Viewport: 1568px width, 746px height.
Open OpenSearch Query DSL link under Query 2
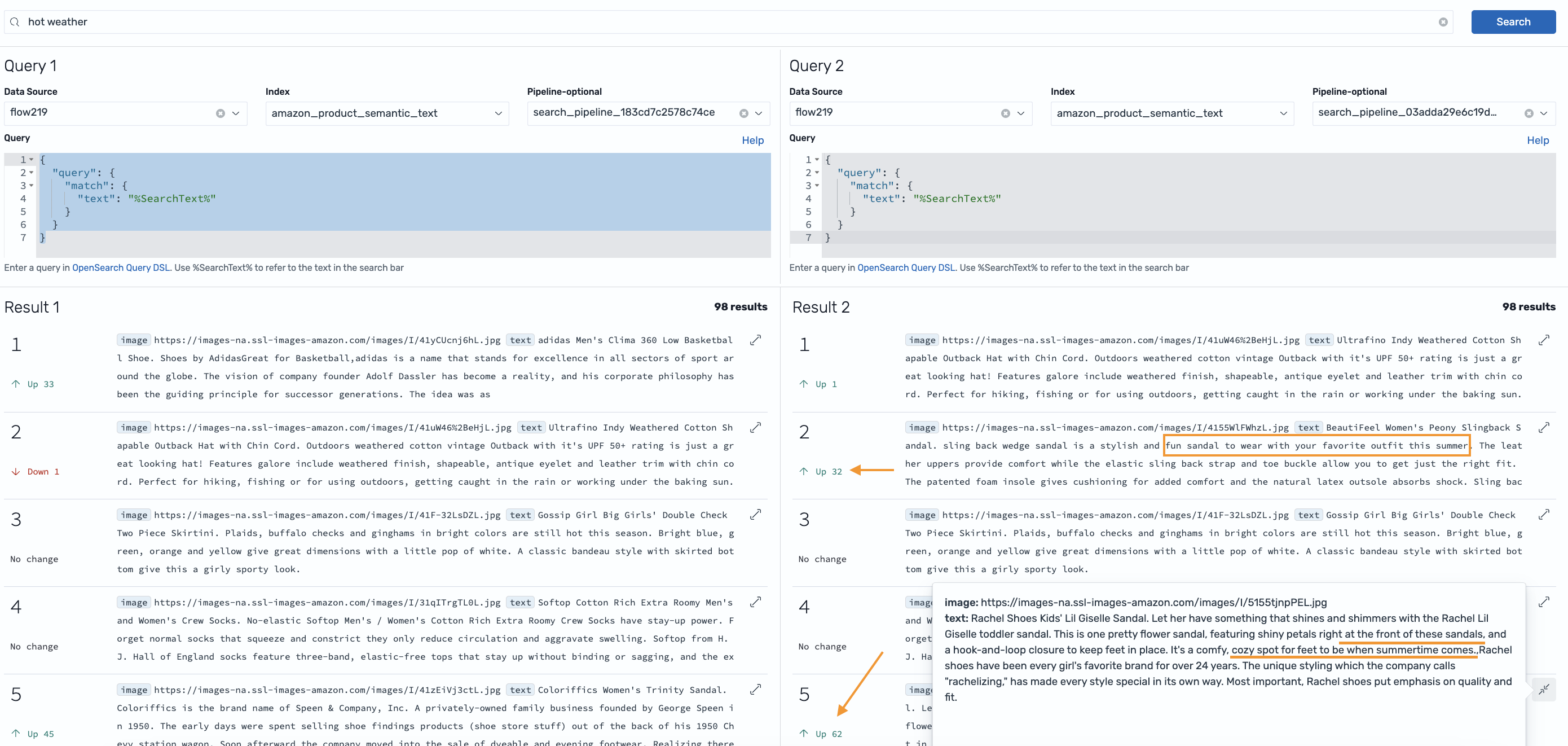[x=906, y=267]
